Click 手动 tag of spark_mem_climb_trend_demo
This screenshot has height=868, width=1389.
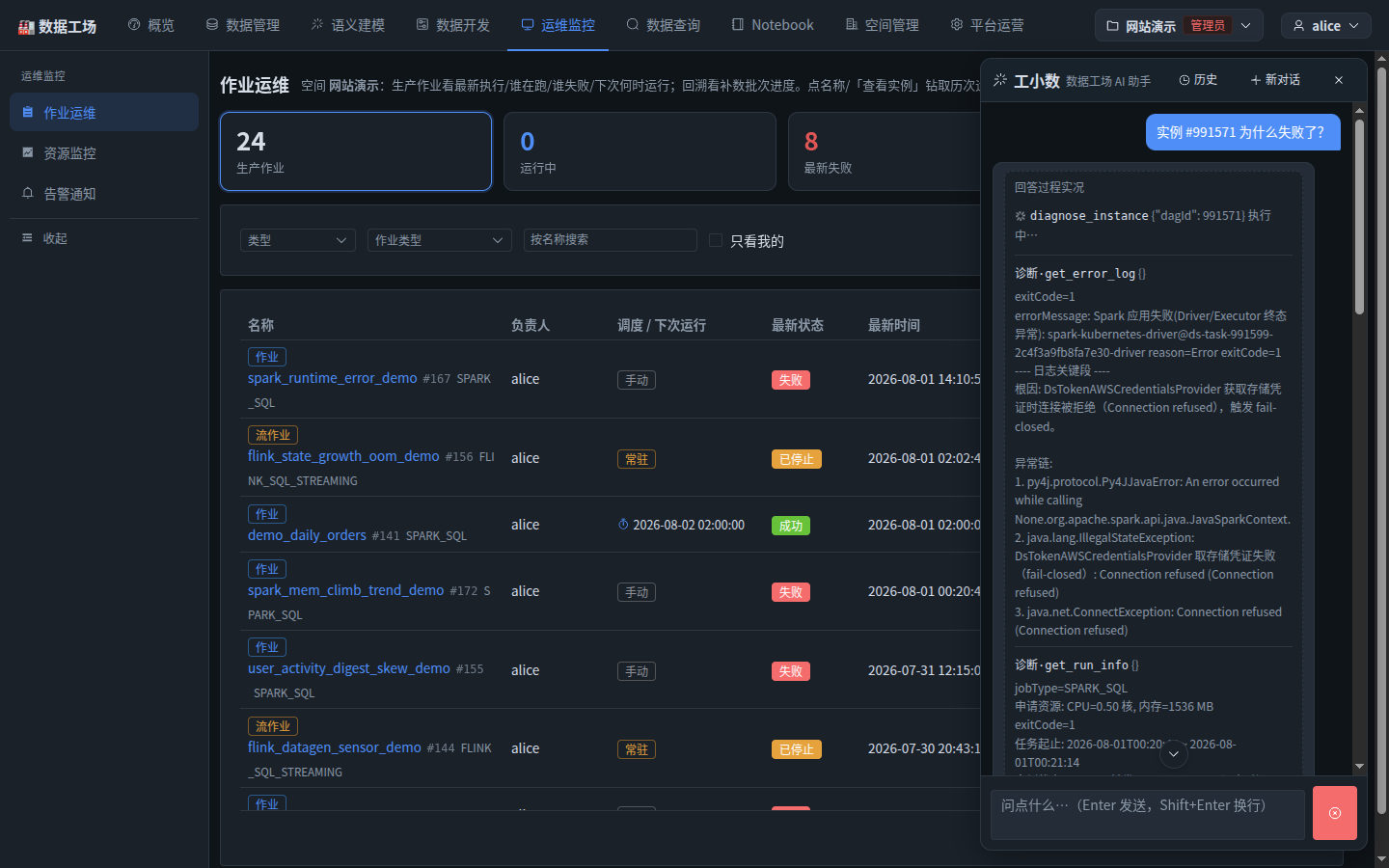tap(637, 592)
